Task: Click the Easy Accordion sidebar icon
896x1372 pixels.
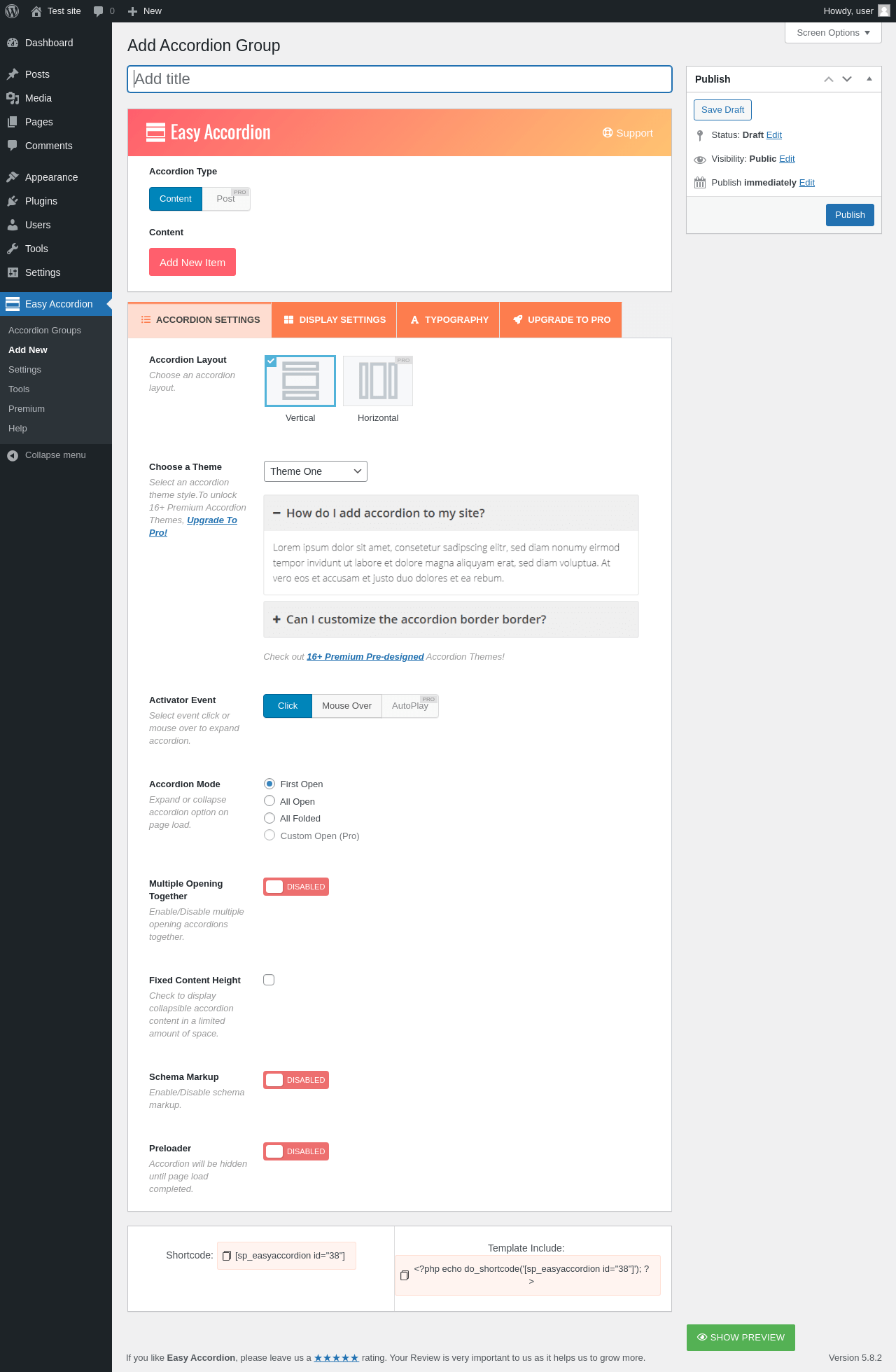Action: 13,304
